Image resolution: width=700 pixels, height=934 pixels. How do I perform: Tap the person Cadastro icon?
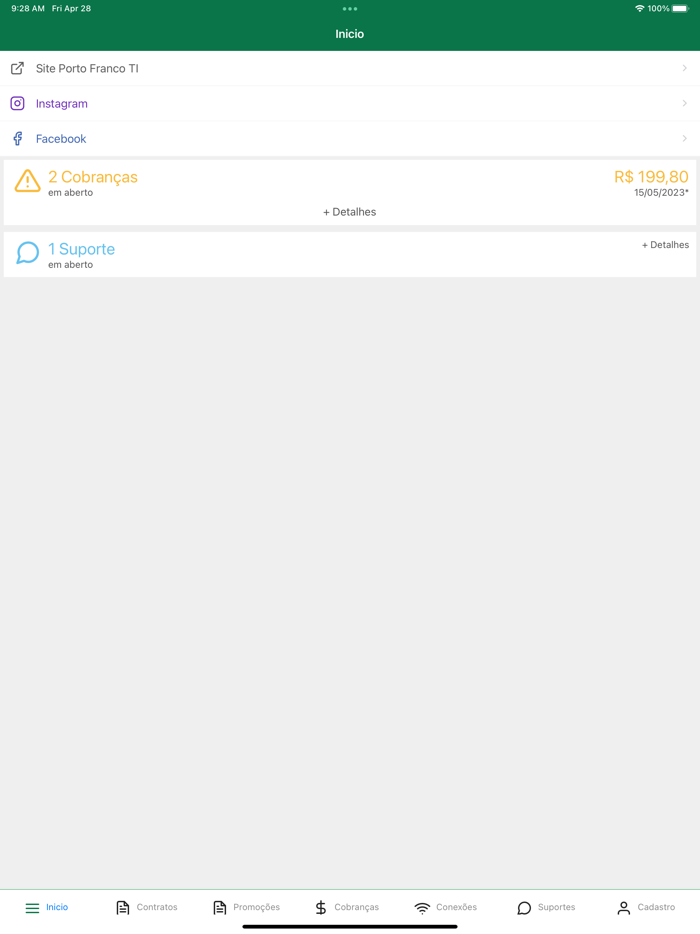pyautogui.click(x=623, y=907)
